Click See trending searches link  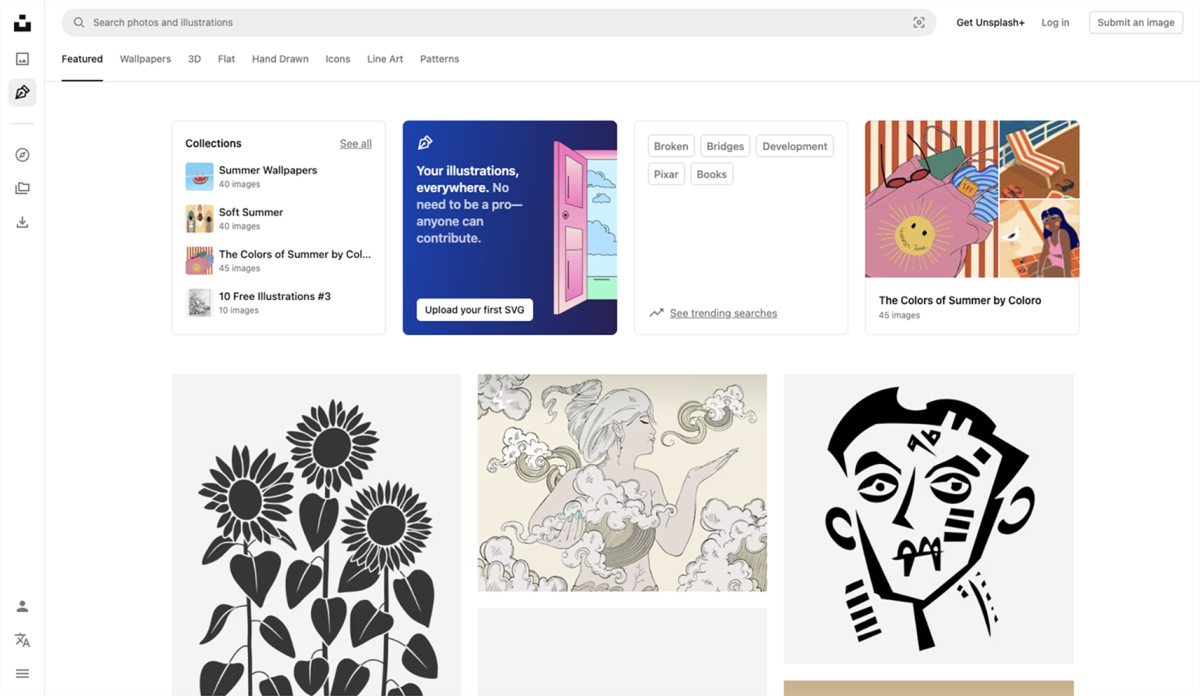[723, 313]
